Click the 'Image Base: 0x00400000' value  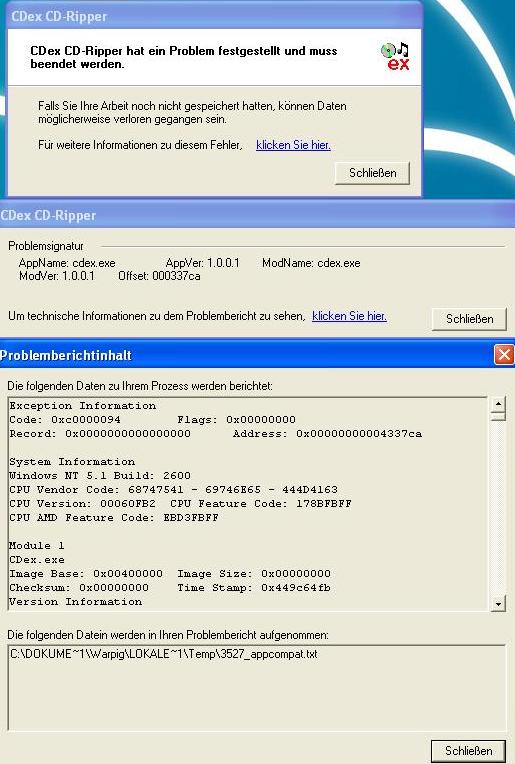86,574
